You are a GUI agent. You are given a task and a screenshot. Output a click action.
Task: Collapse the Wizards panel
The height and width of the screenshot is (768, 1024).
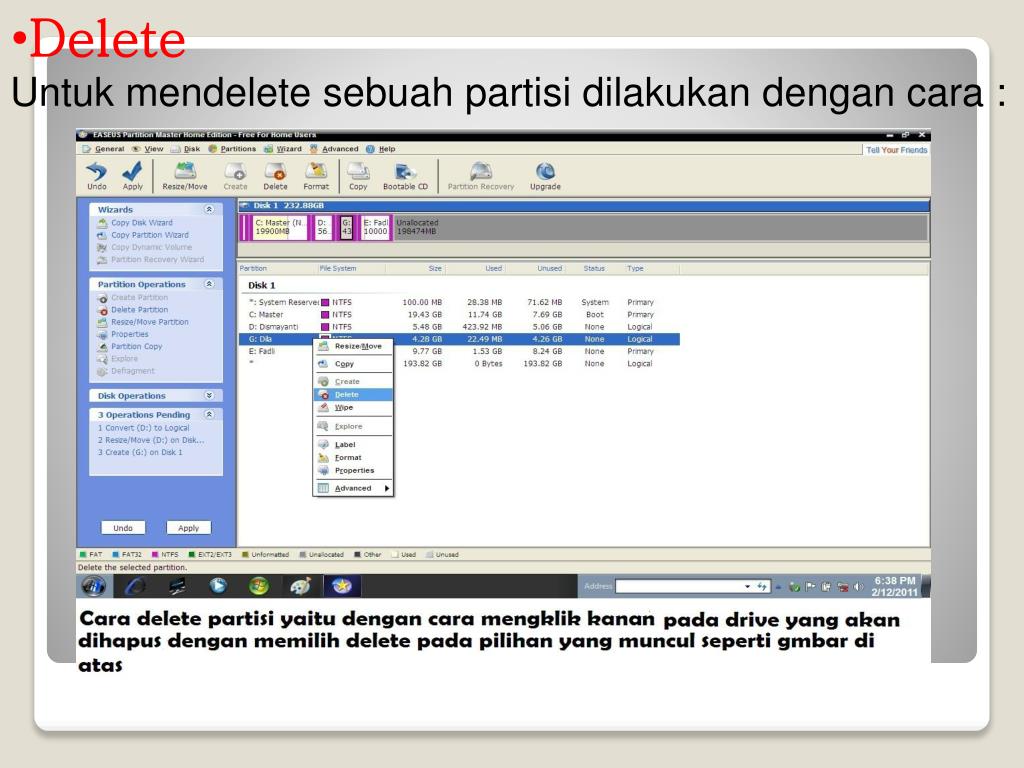click(209, 210)
